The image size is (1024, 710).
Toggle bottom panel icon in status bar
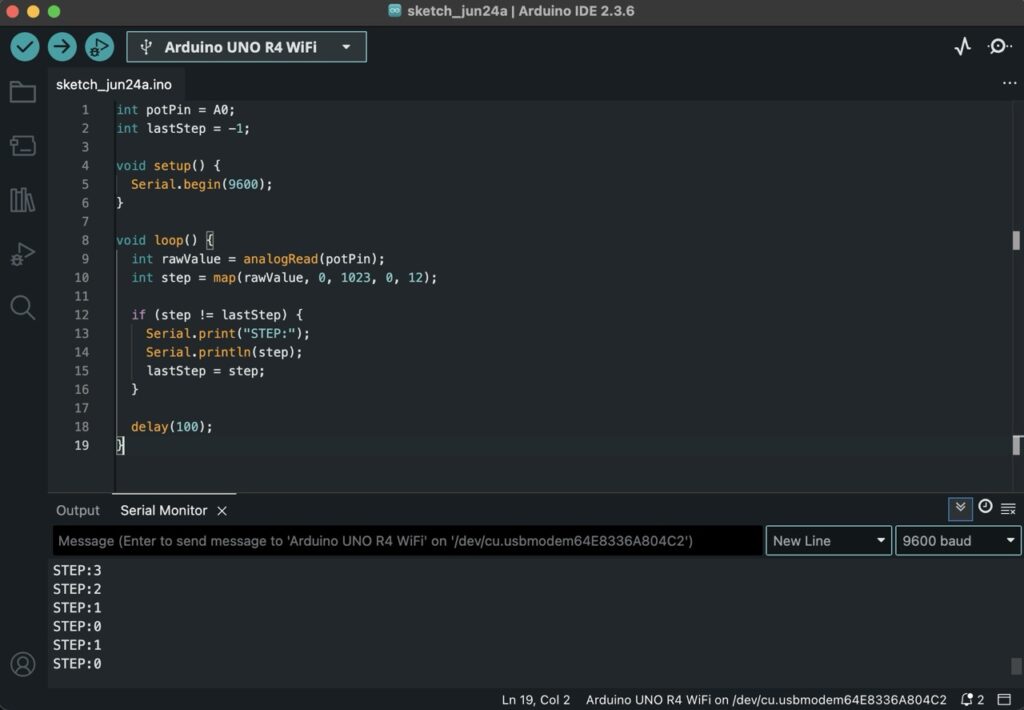pos(1004,700)
